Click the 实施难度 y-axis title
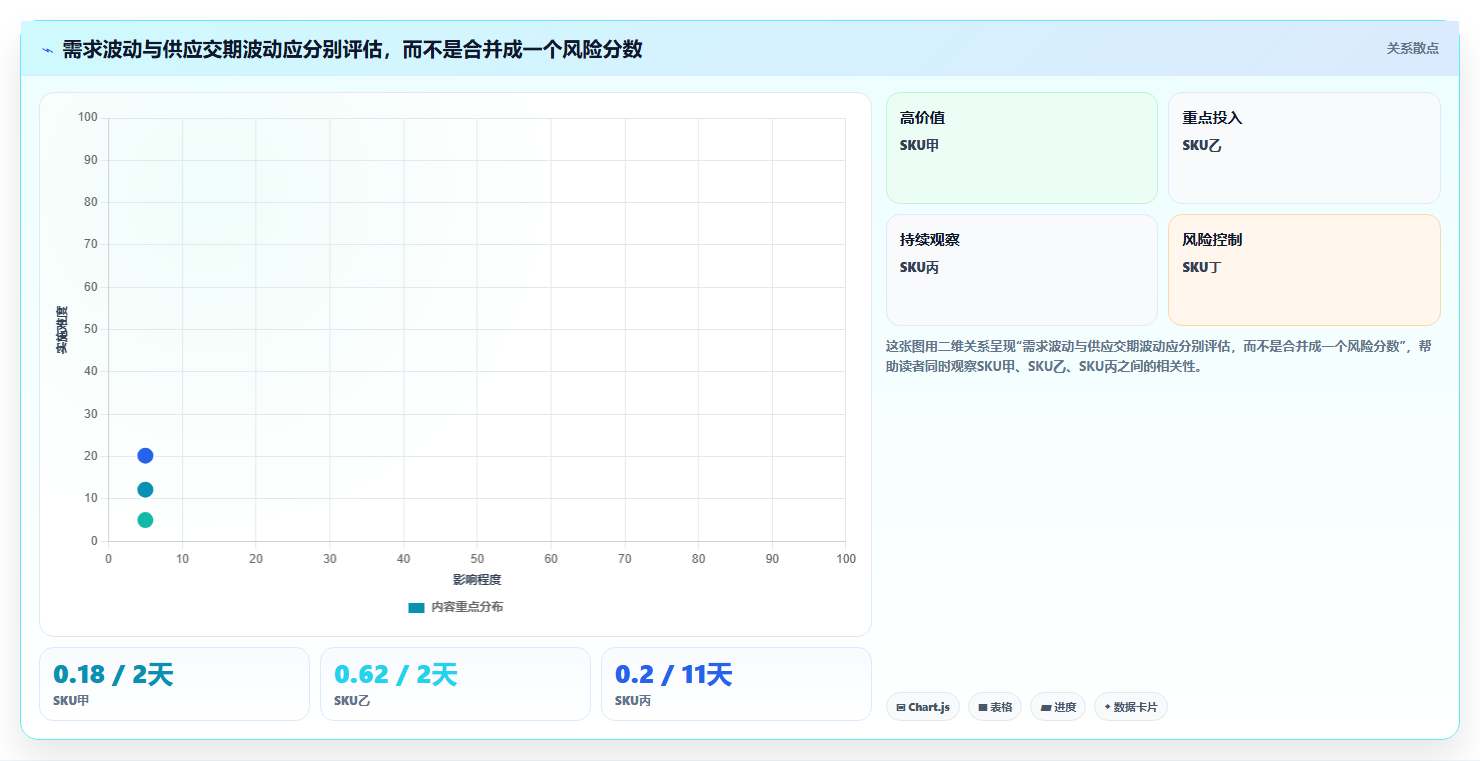The image size is (1480, 761). (62, 330)
